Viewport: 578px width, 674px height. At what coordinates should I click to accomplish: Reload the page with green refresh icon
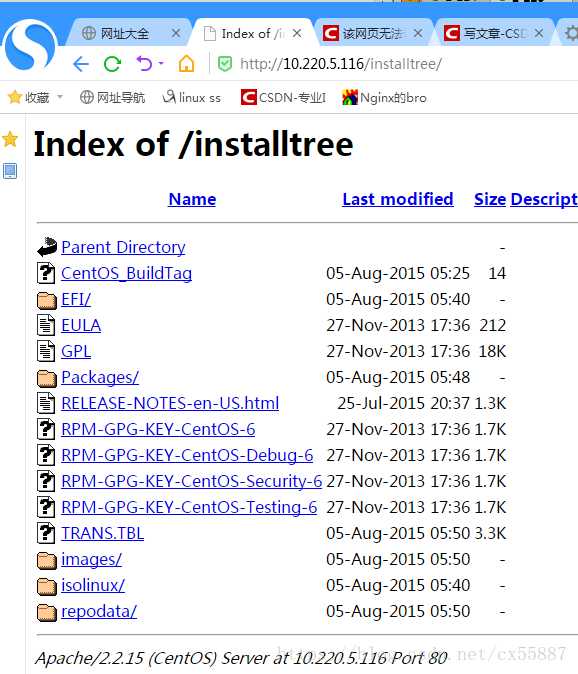[113, 64]
